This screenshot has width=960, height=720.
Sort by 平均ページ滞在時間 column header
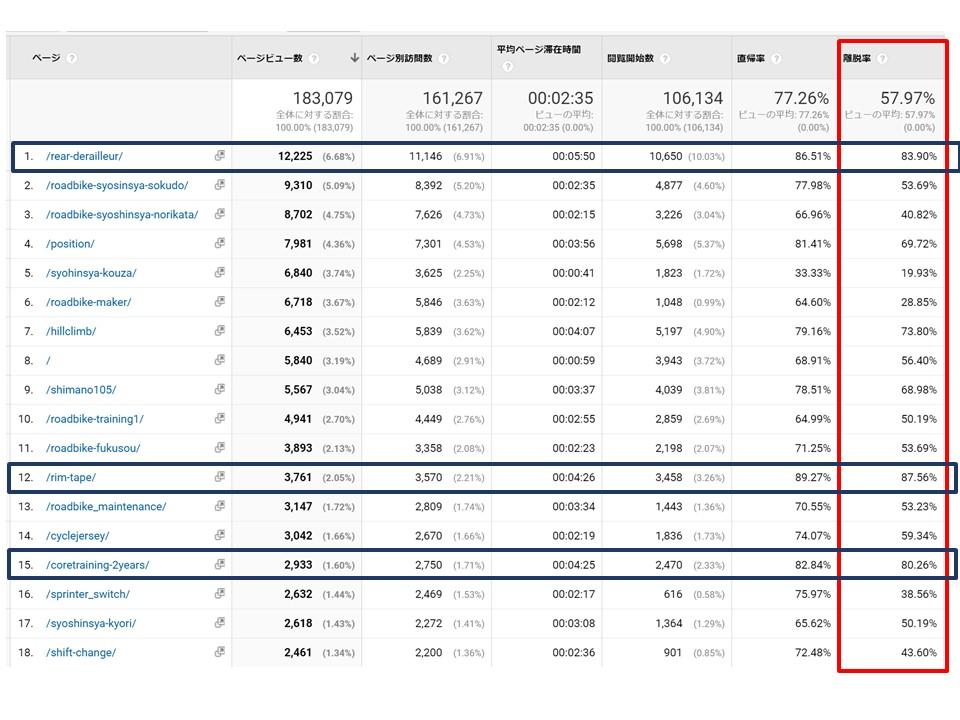click(x=539, y=49)
